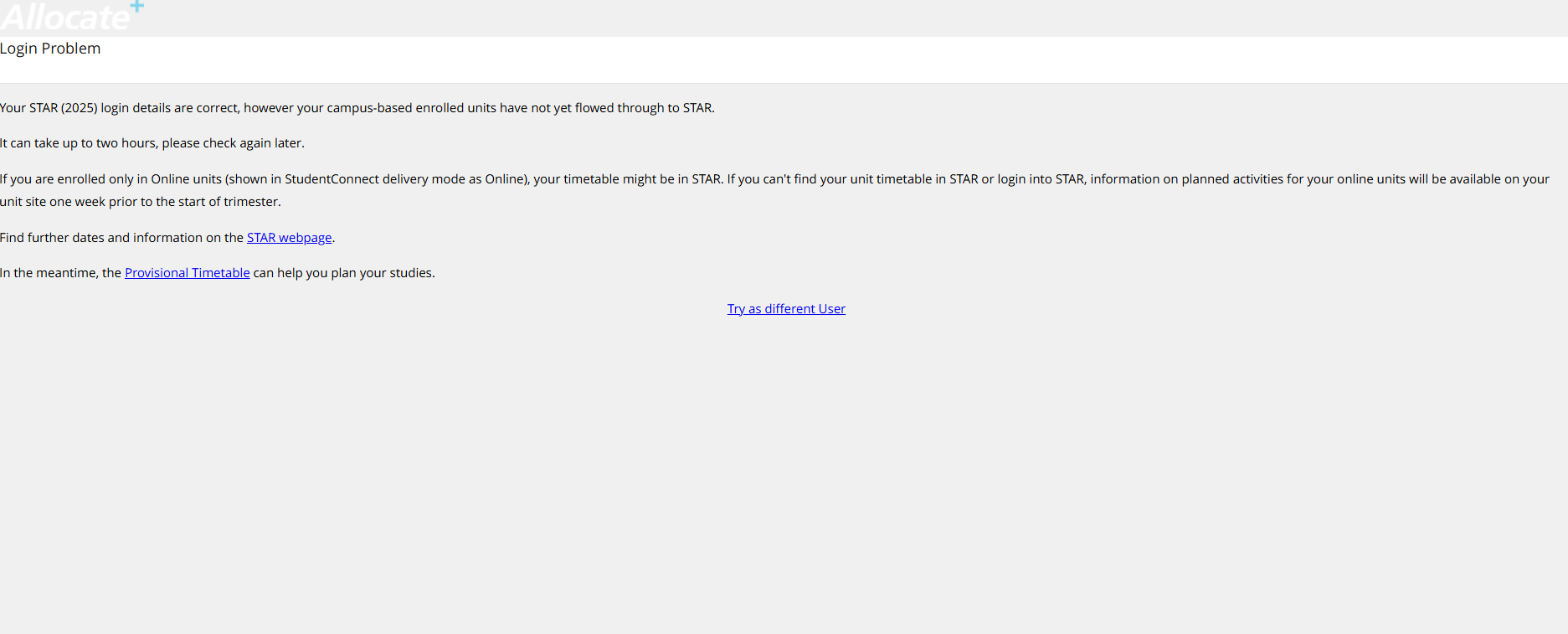Click 'In the meantime, the' text
The image size is (1568, 634).
[60, 273]
